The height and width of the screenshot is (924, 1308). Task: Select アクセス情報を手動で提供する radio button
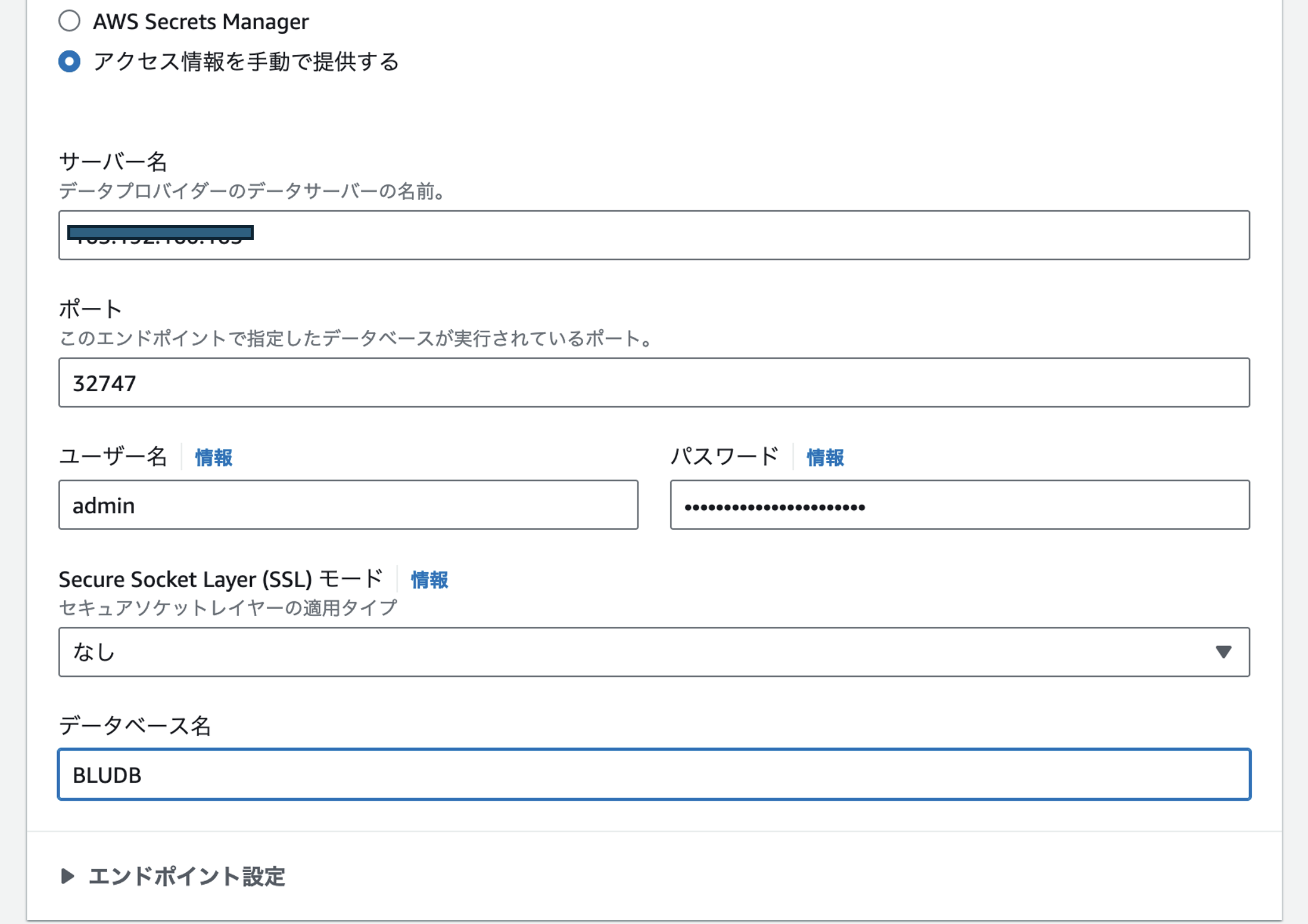coord(70,61)
